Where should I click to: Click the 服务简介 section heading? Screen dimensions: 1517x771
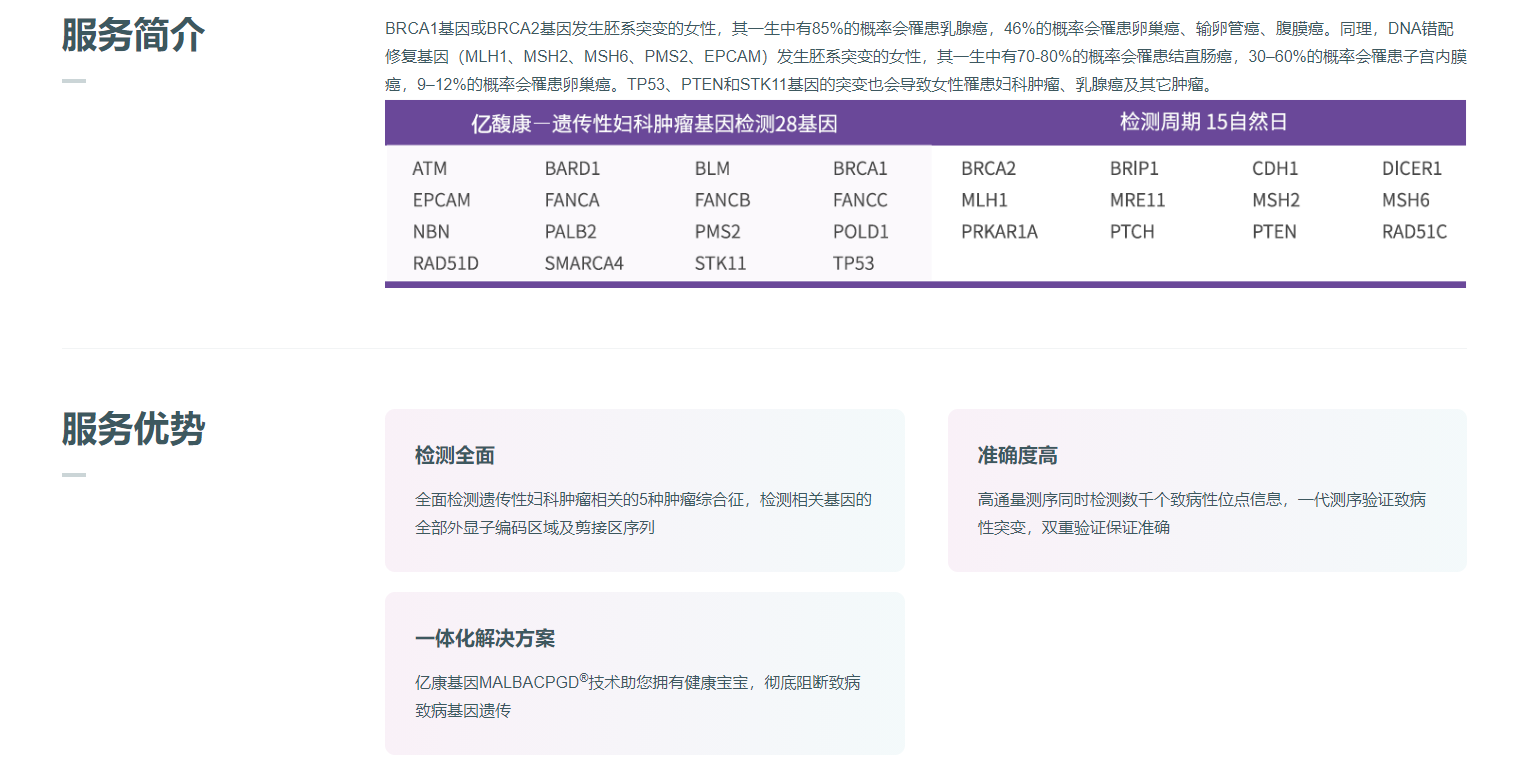coord(133,35)
